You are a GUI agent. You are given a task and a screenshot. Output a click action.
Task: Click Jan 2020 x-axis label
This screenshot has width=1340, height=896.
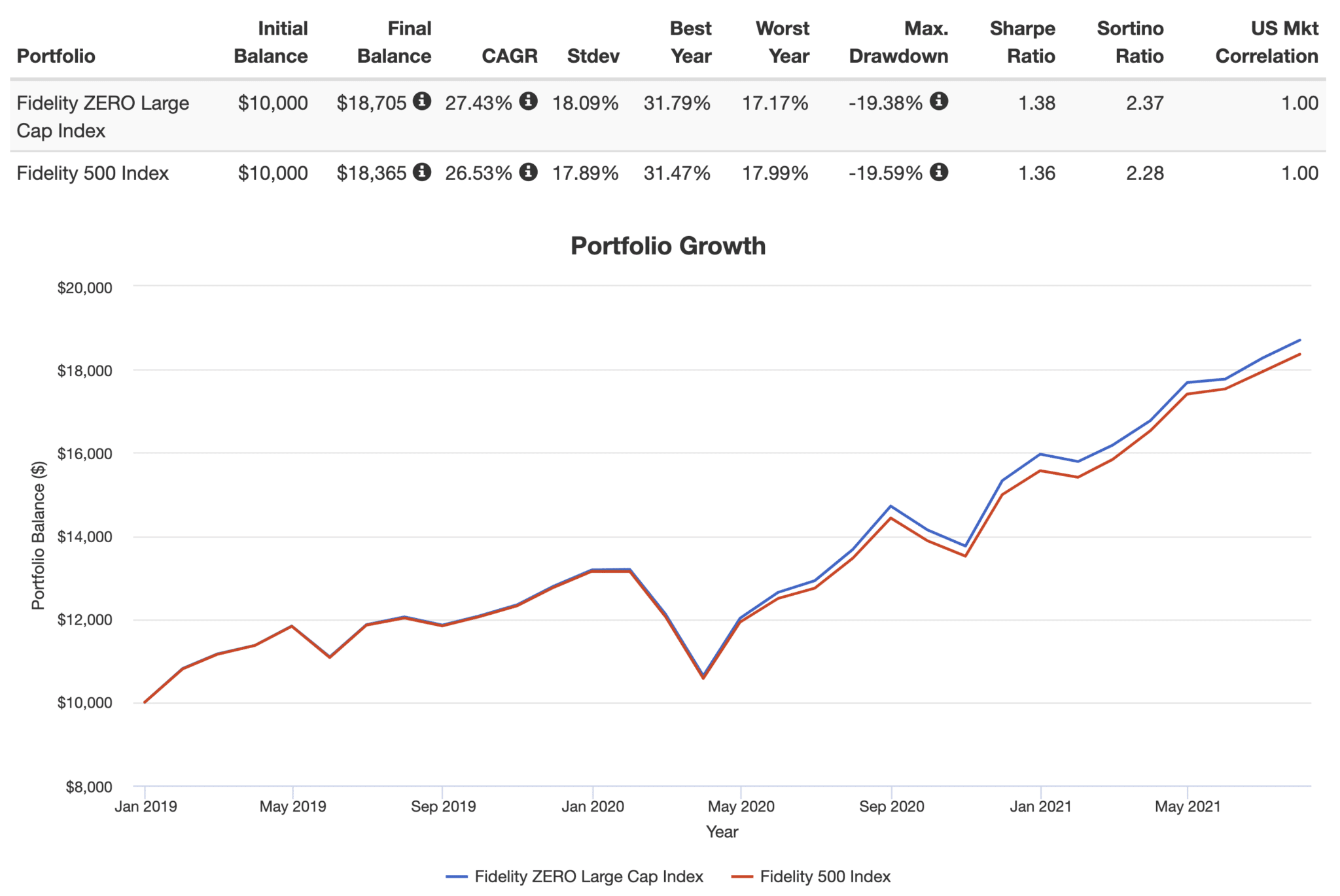coord(593,806)
